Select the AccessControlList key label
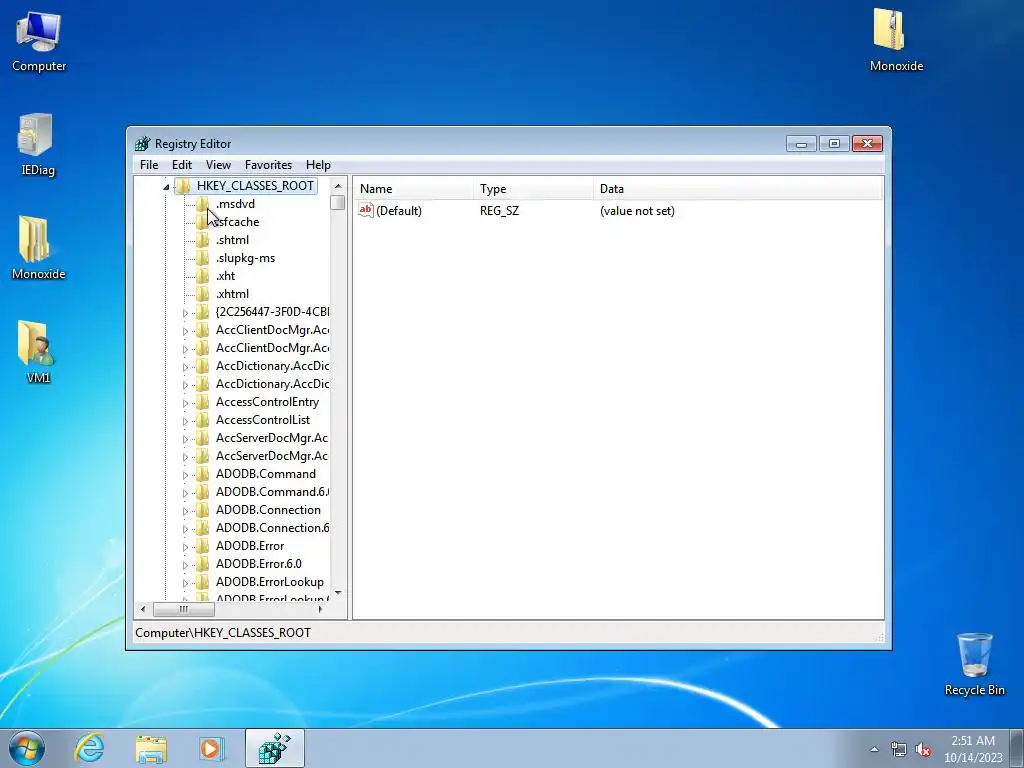Viewport: 1024px width, 768px height. pyautogui.click(x=263, y=420)
